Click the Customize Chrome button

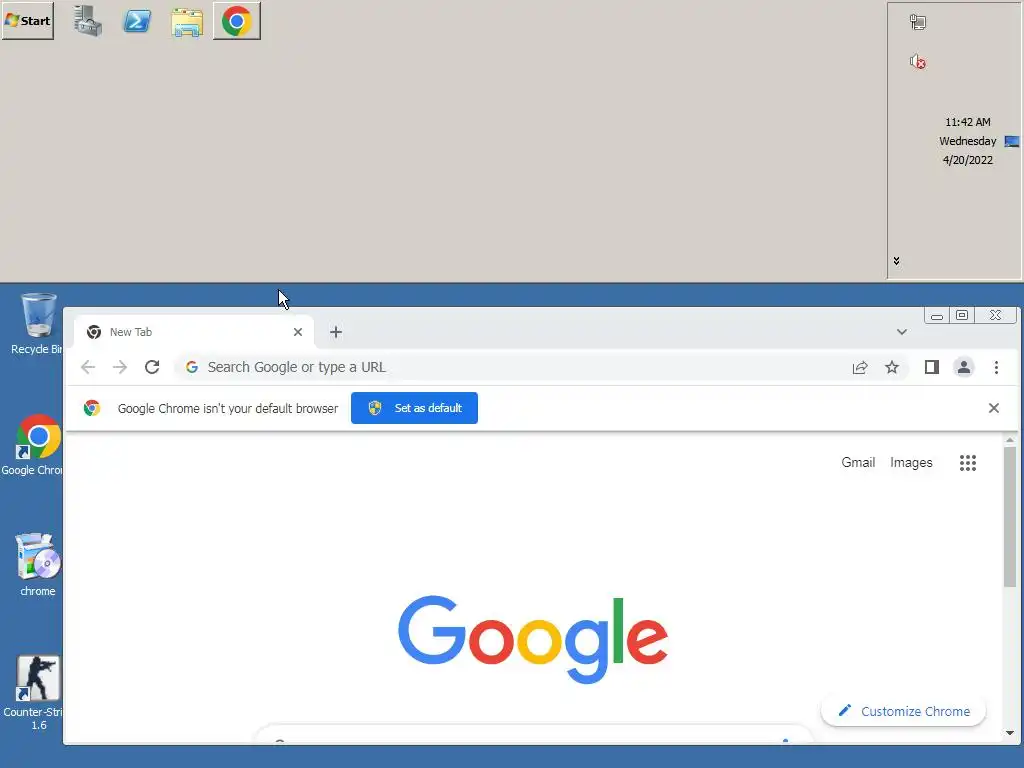pyautogui.click(x=904, y=711)
